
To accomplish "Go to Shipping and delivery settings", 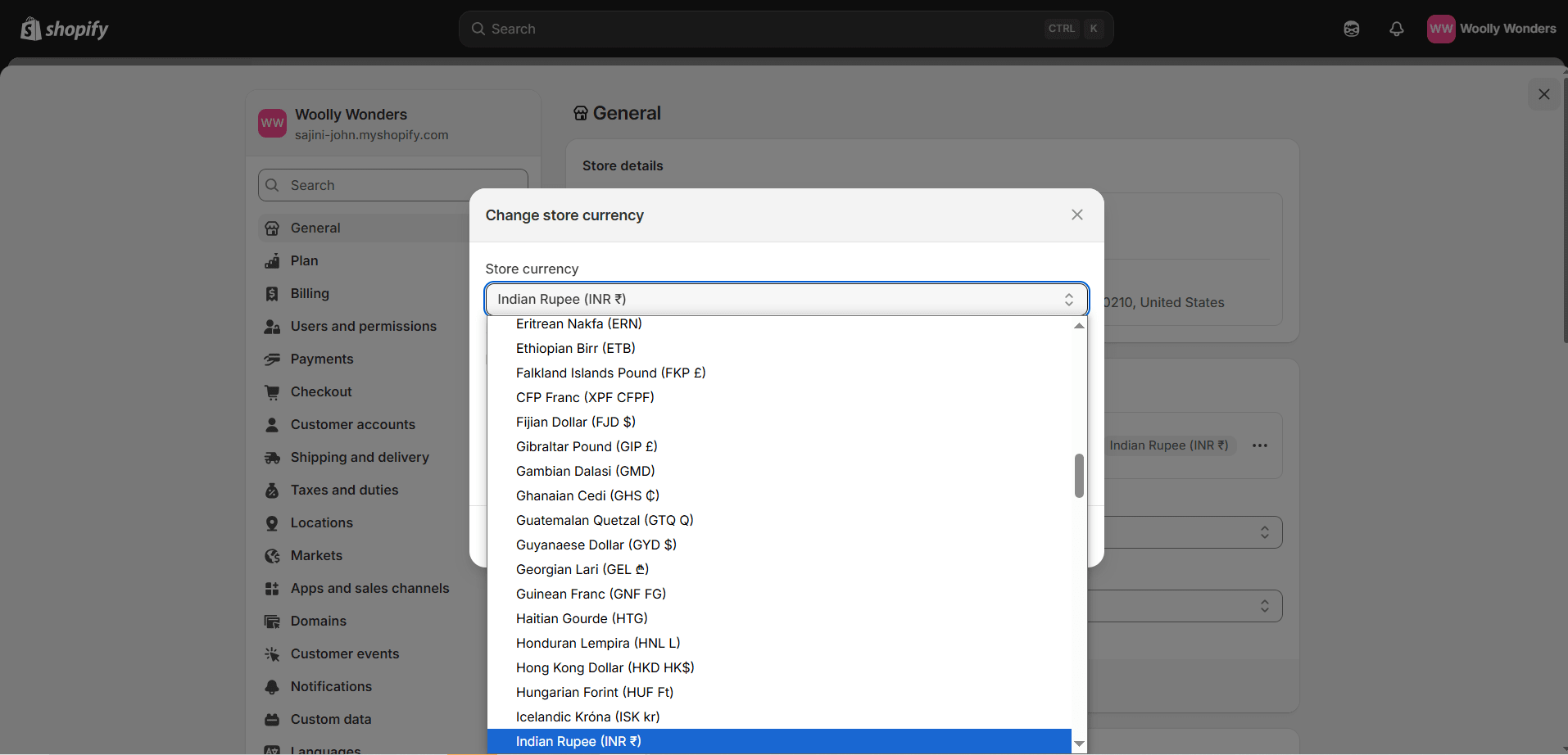I will [x=364, y=458].
